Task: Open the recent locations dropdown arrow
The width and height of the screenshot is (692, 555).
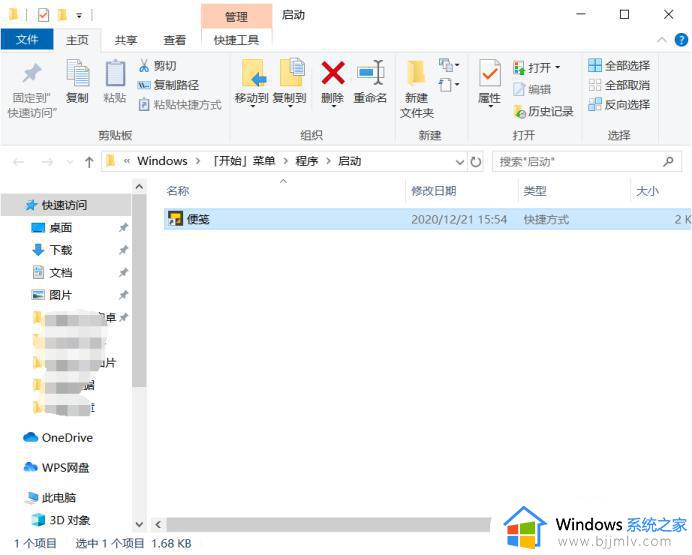Action: point(69,162)
